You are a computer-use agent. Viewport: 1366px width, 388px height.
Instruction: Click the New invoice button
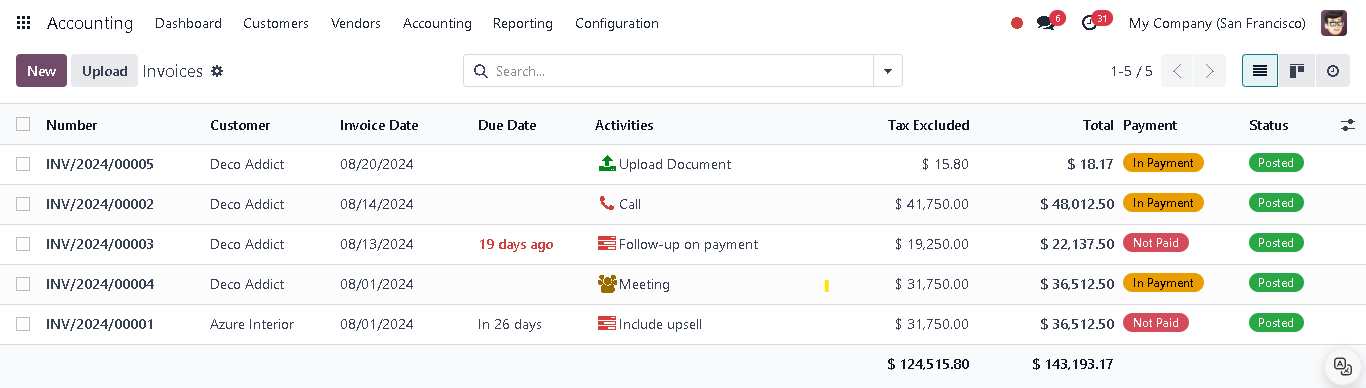point(41,71)
